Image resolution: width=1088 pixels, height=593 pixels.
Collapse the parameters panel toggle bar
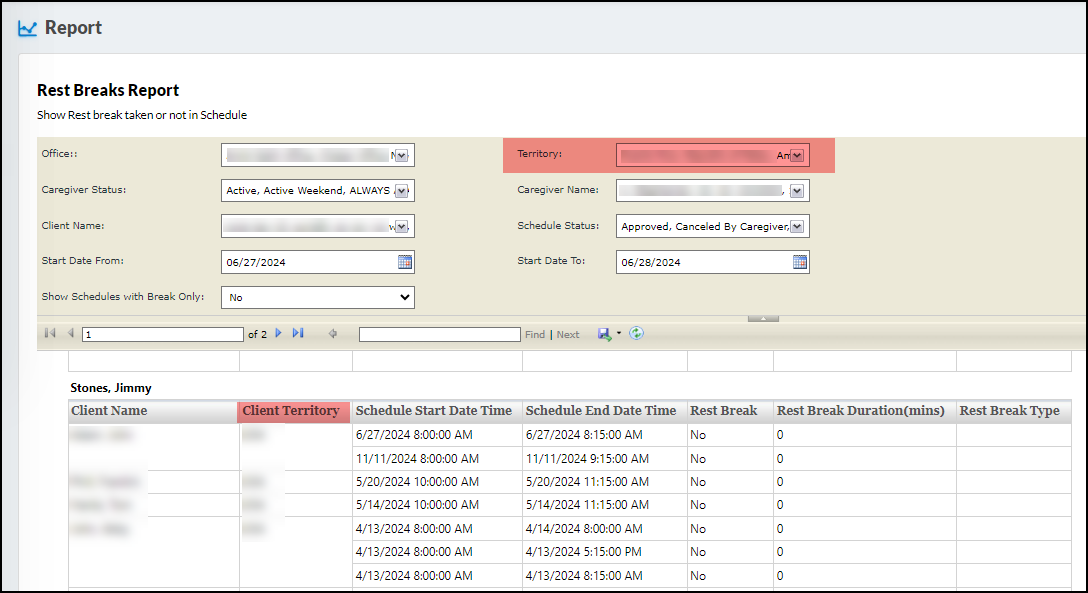763,319
